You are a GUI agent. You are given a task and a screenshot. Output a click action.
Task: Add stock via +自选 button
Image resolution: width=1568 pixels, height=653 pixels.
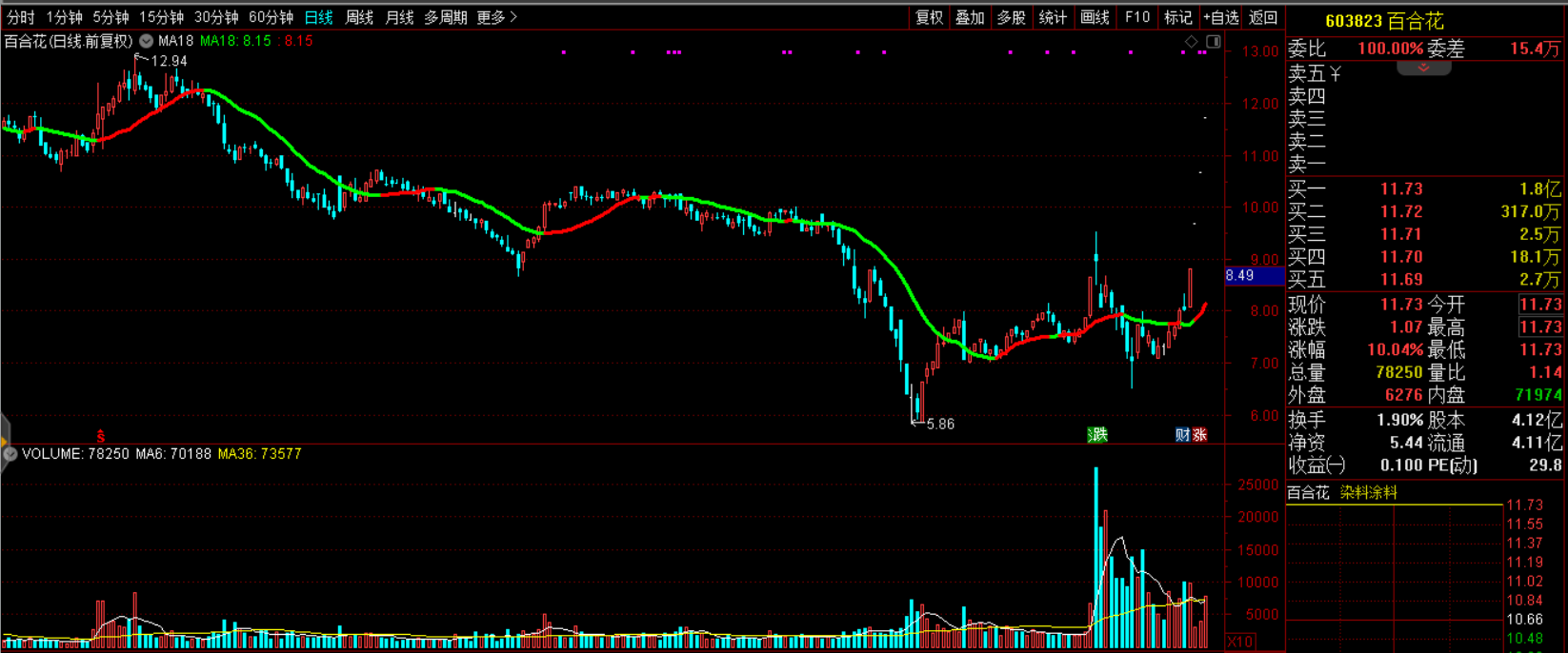1220,17
